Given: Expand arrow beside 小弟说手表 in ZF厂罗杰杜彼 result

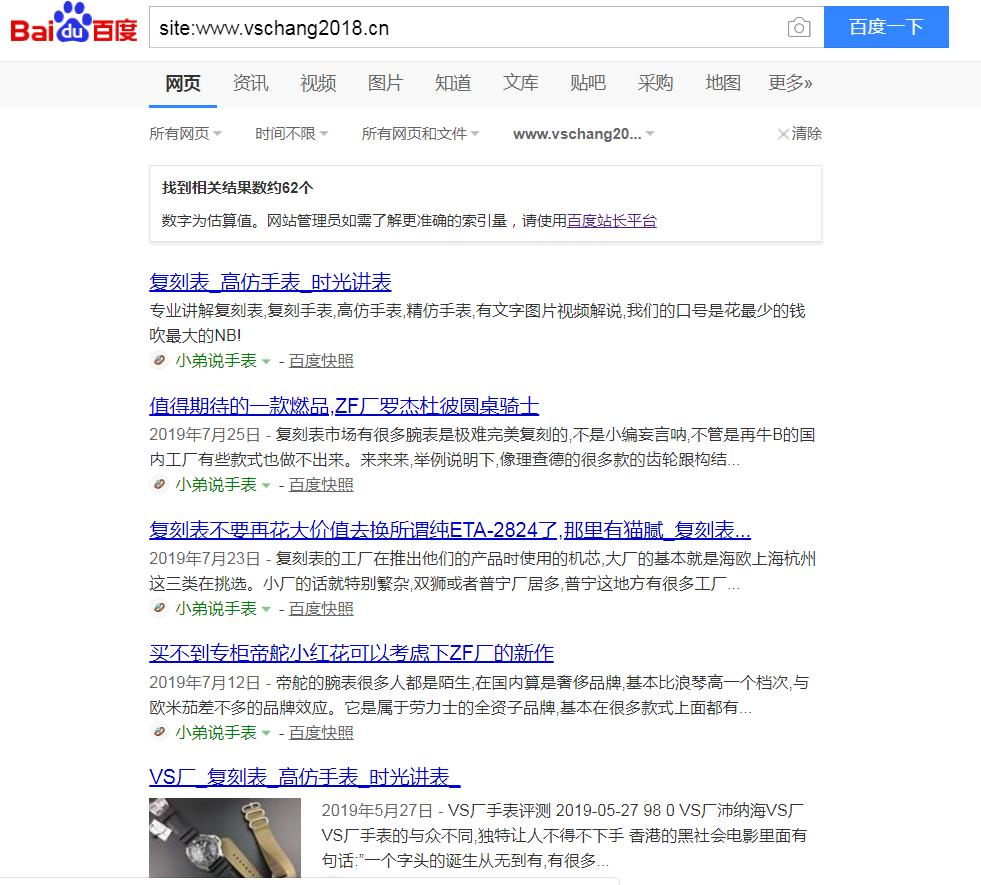Looking at the screenshot, I should [266, 485].
